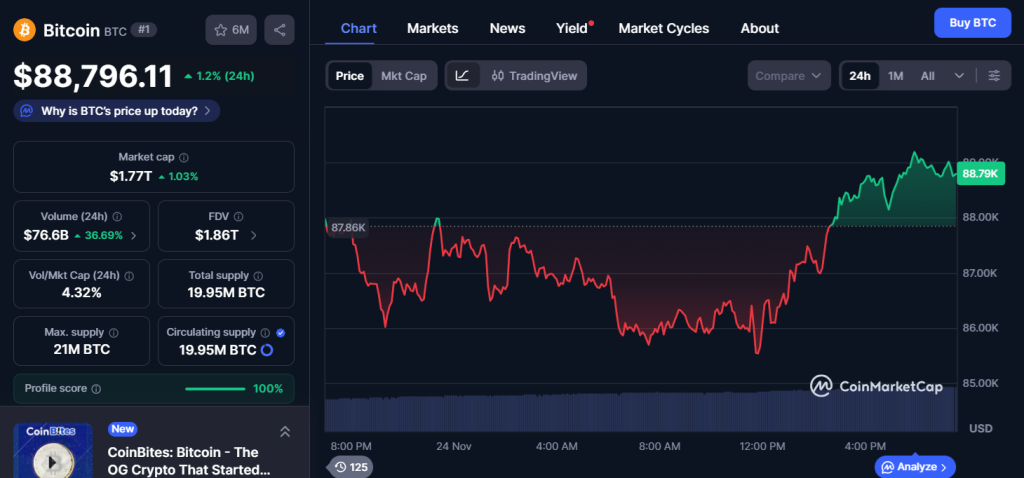Click the #1 rank badge
The width and height of the screenshot is (1024, 478).
[x=144, y=29]
